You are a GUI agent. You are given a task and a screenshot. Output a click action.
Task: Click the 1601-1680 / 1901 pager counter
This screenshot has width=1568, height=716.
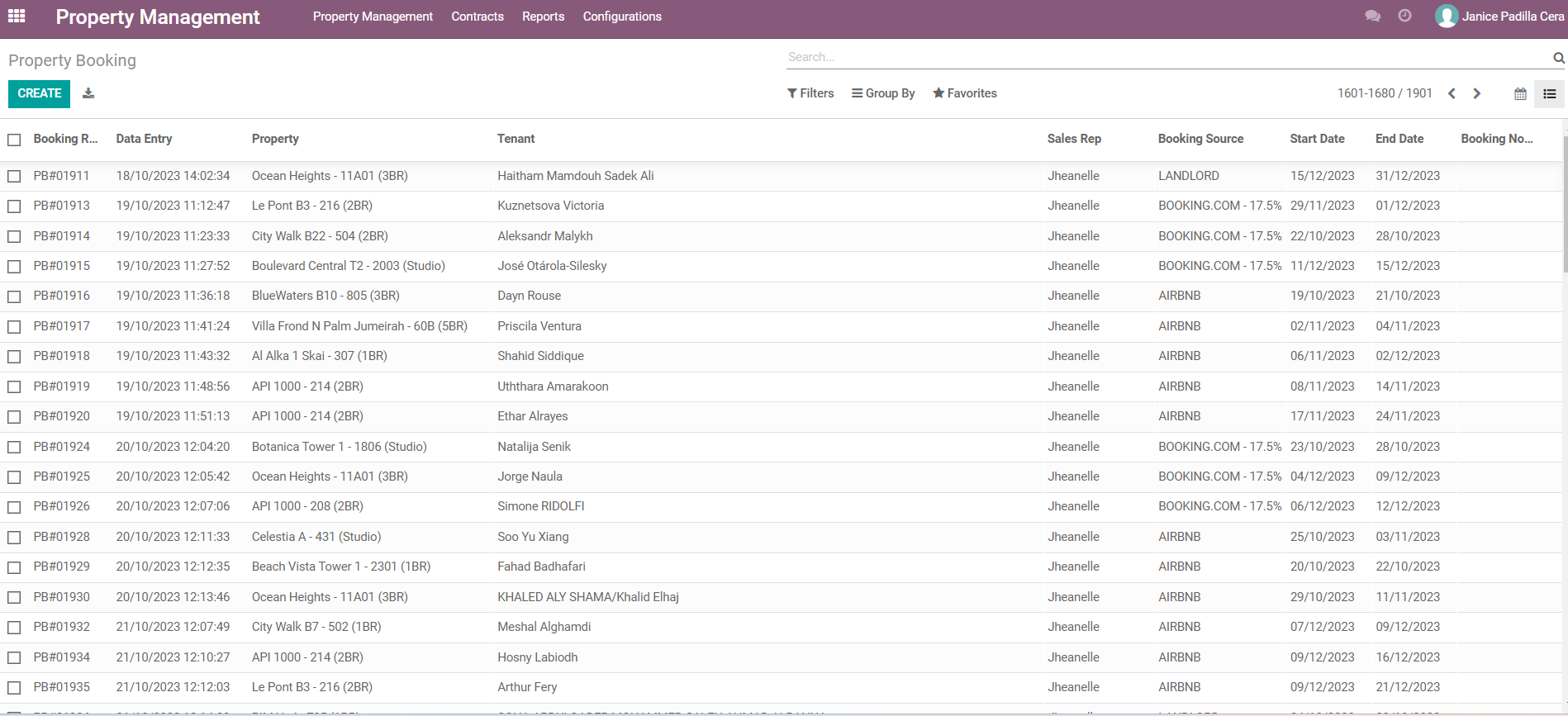coord(1385,93)
